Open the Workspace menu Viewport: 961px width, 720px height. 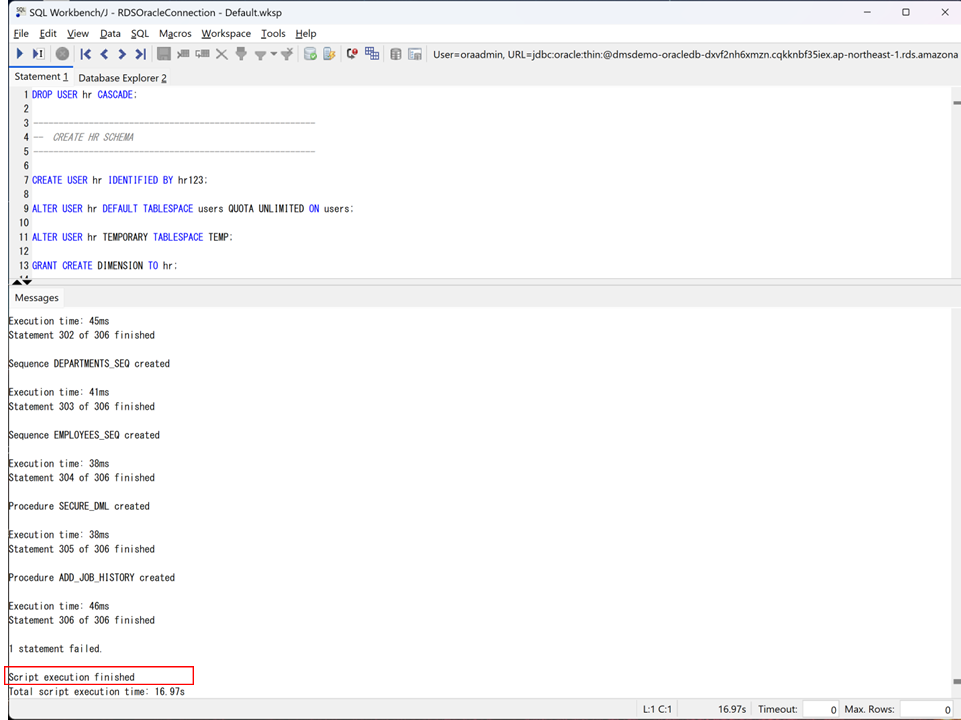pos(226,34)
